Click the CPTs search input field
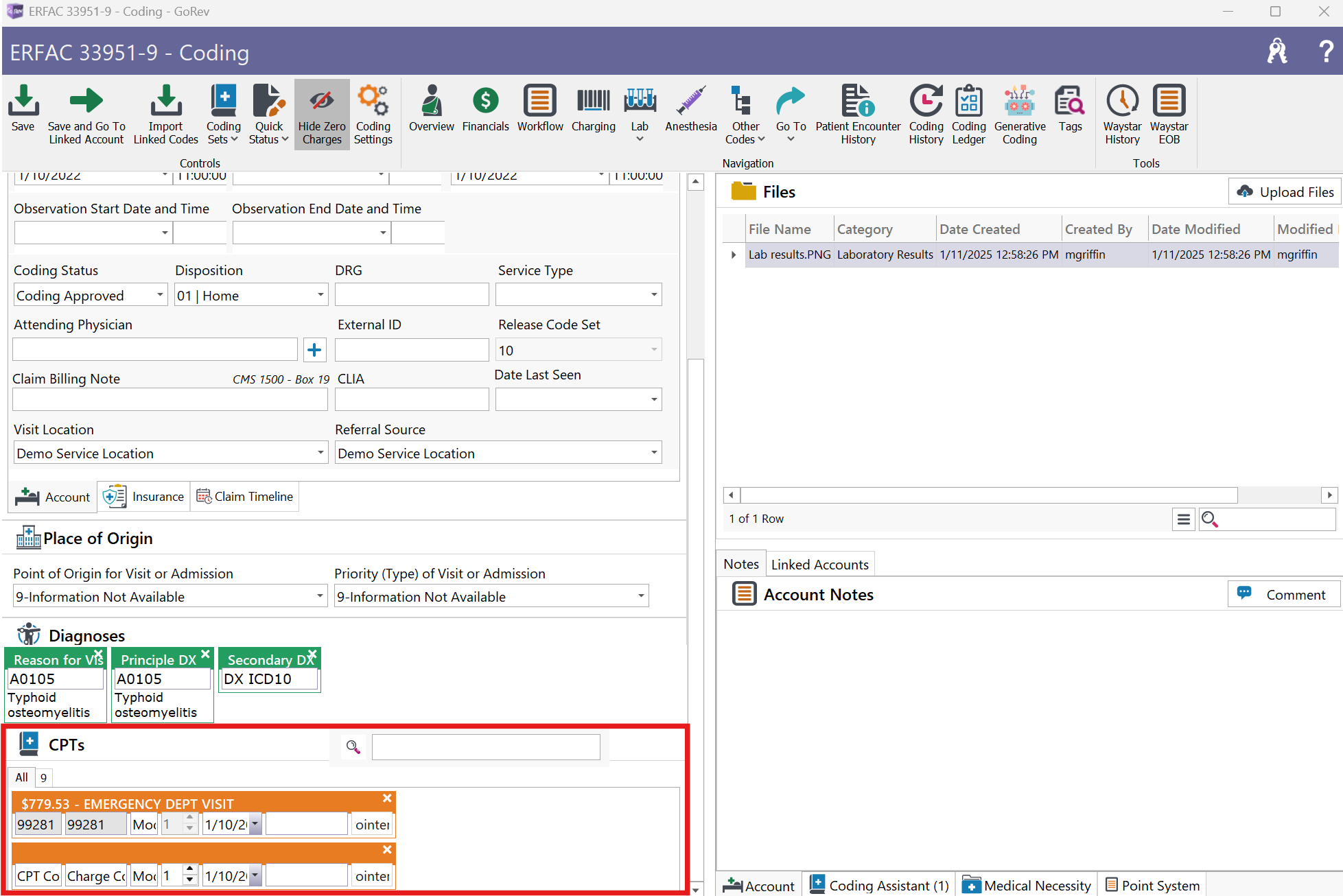 tap(486, 746)
